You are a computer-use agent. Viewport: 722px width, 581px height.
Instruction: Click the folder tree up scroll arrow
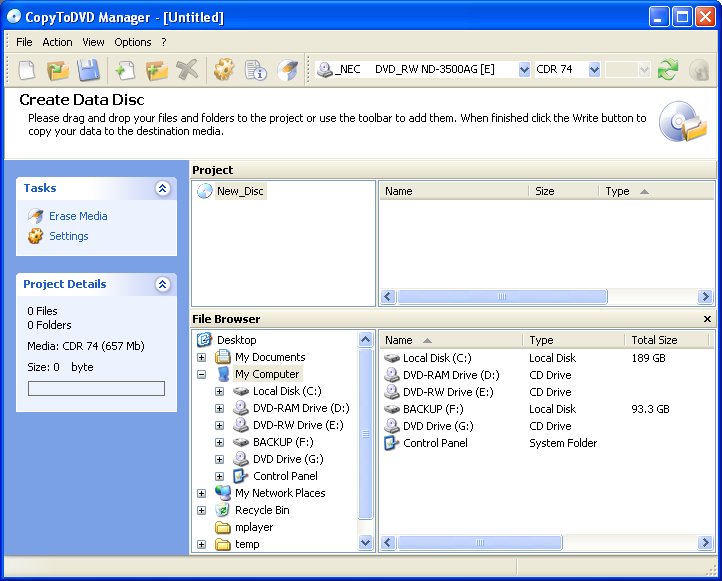click(366, 340)
